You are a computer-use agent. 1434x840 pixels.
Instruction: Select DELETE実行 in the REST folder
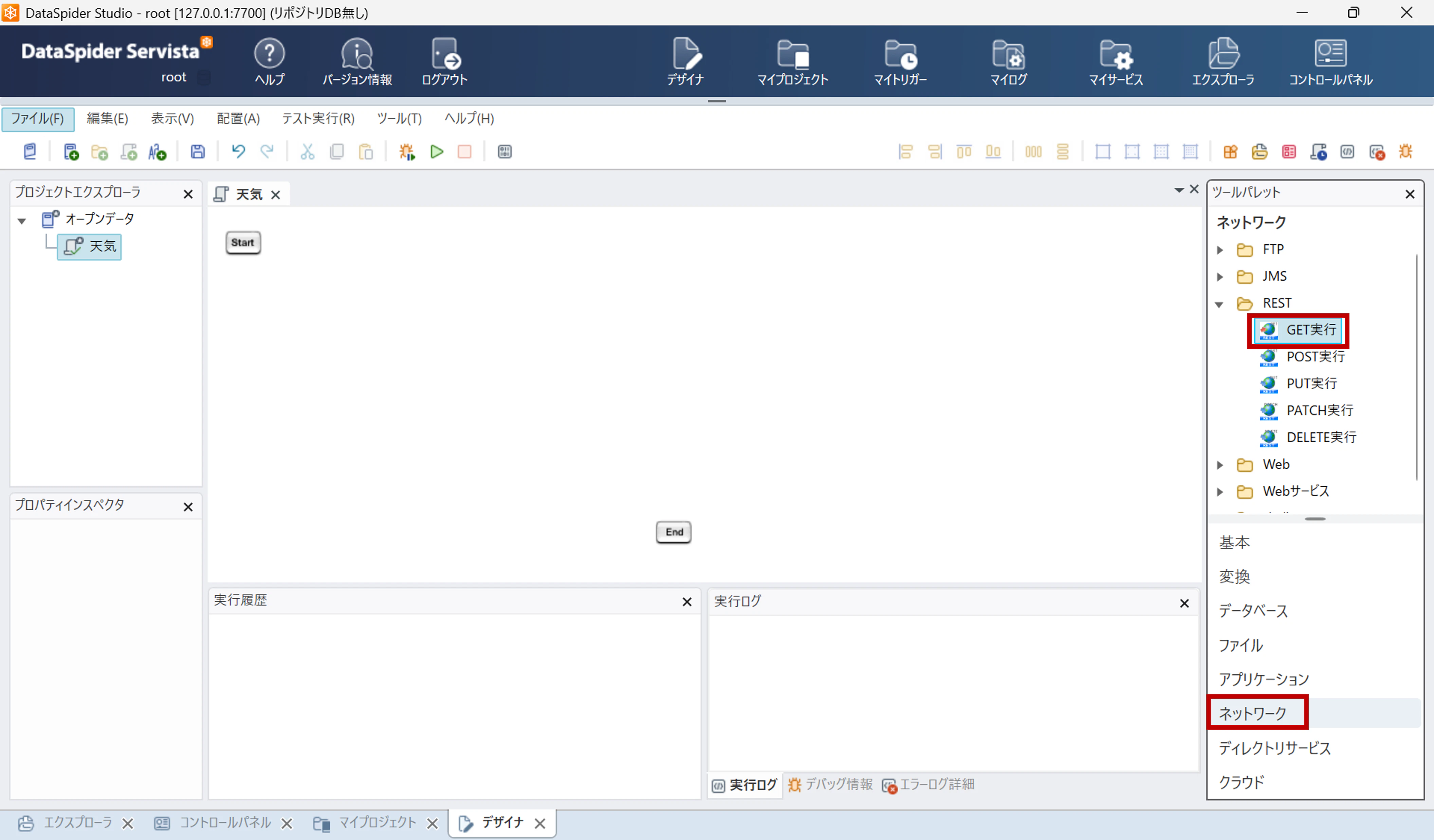tap(1308, 437)
